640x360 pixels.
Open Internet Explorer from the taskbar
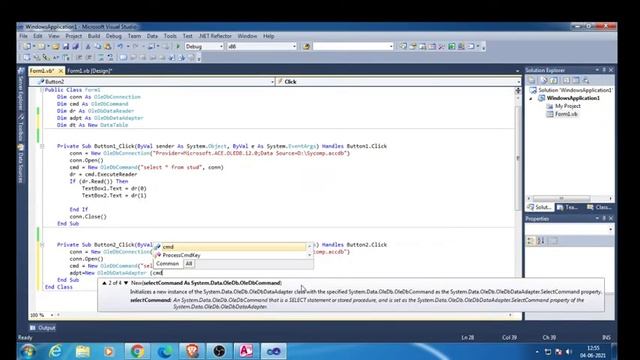coord(55,351)
